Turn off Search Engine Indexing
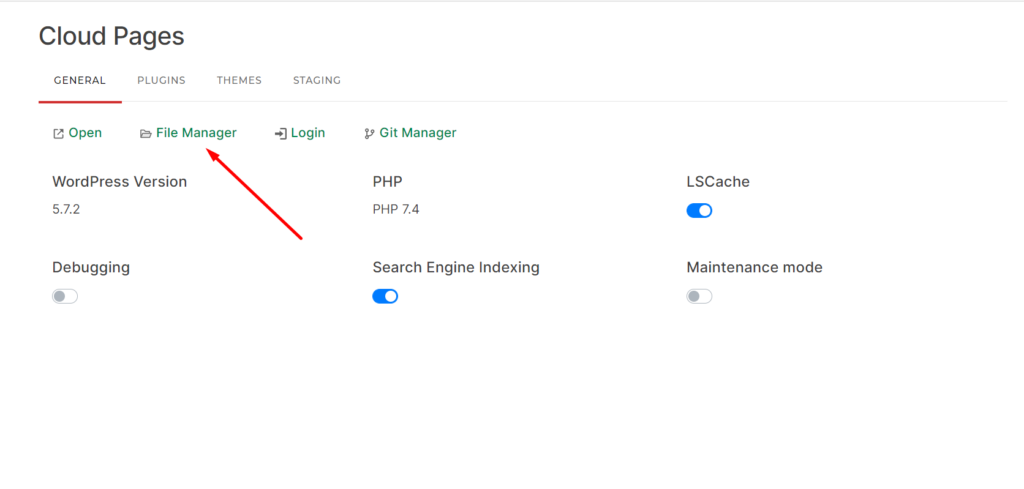Screen dimensions: 1024x489 tap(385, 296)
